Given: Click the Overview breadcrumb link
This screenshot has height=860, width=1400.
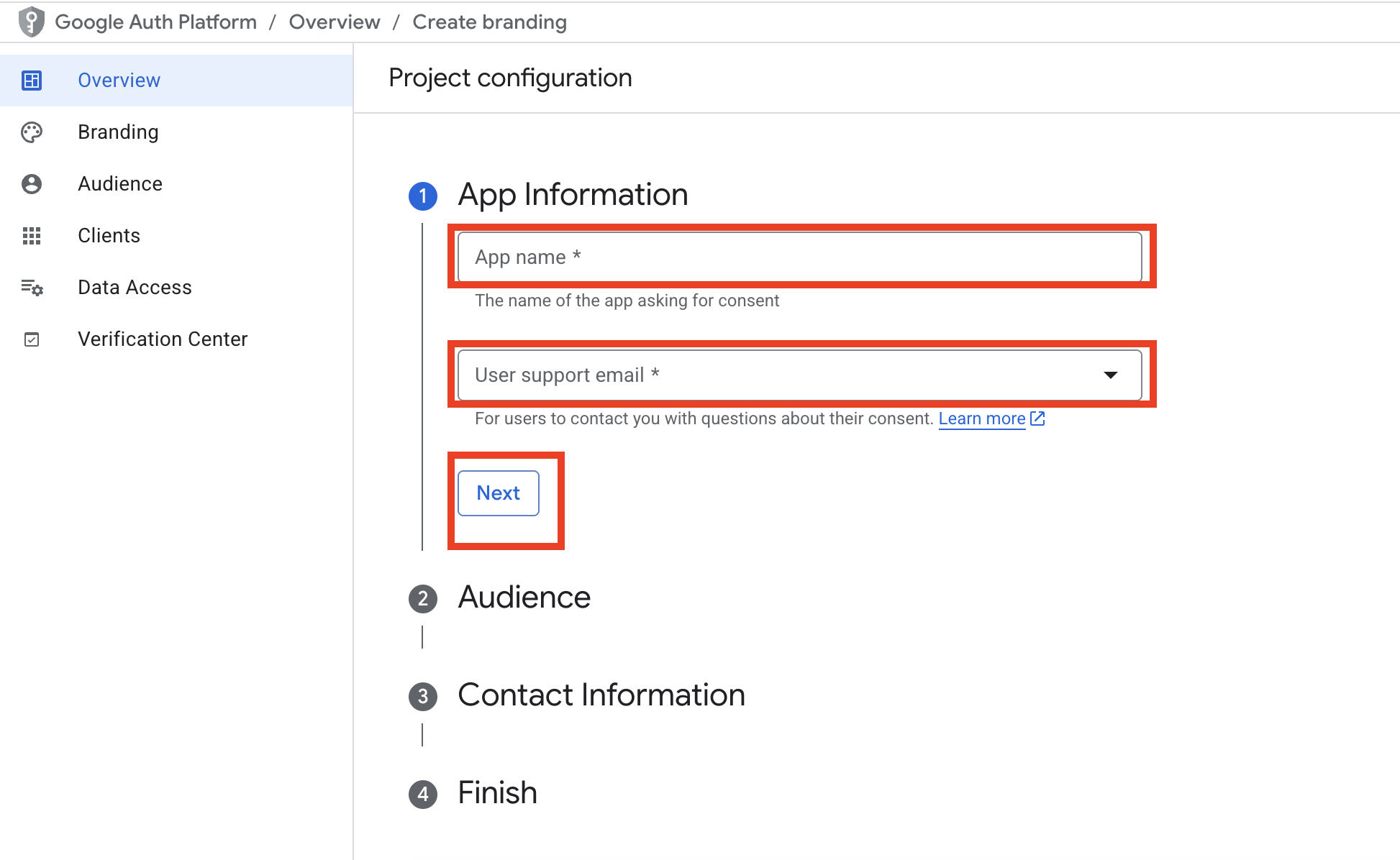Looking at the screenshot, I should tap(334, 22).
